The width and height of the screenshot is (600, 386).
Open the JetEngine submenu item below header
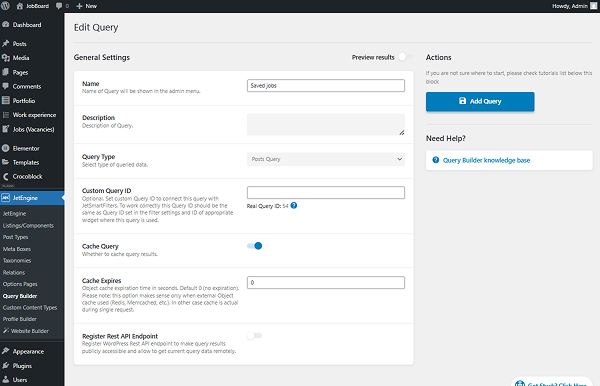tap(14, 213)
